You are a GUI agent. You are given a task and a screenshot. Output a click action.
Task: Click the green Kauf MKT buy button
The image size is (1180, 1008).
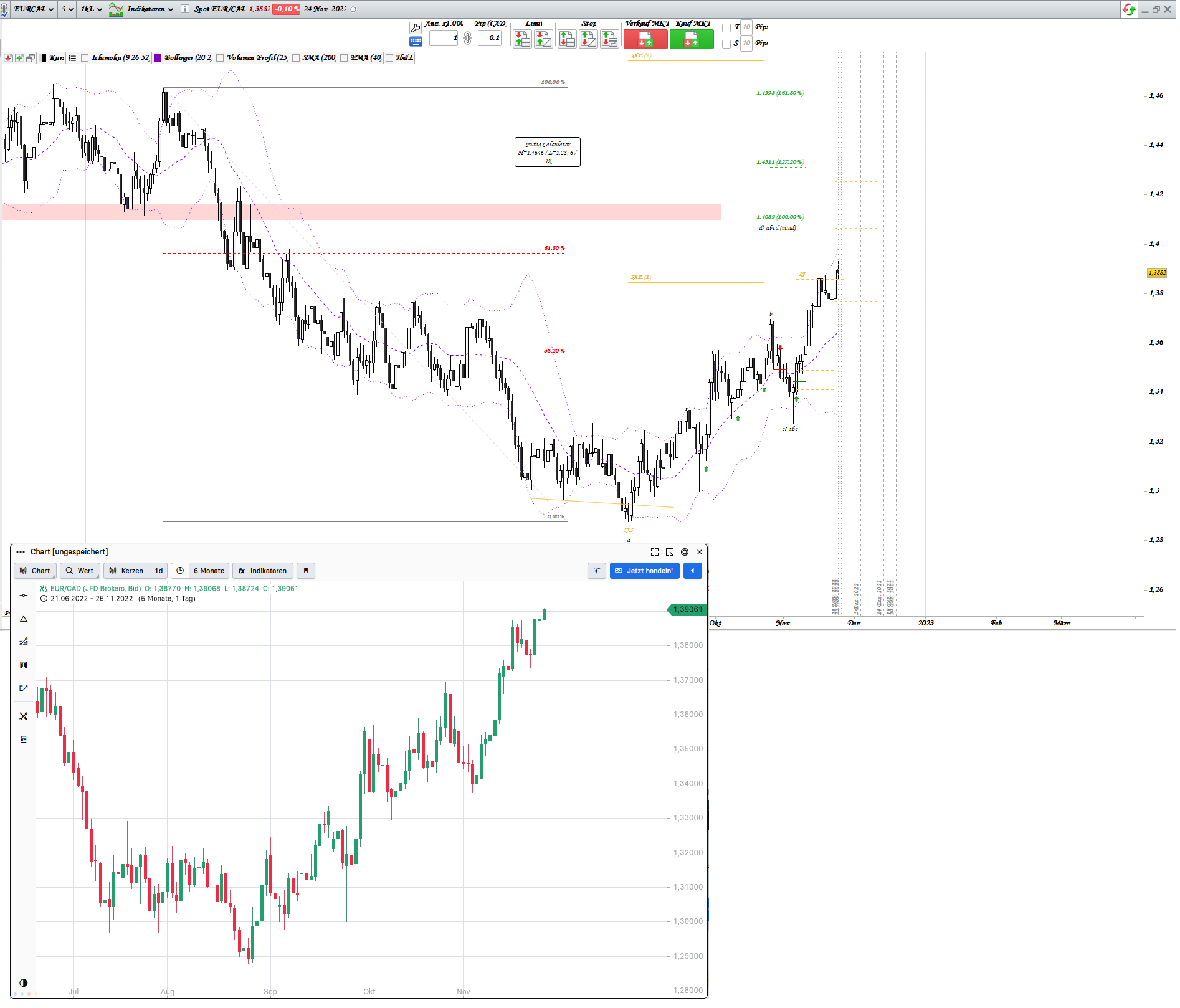[692, 39]
